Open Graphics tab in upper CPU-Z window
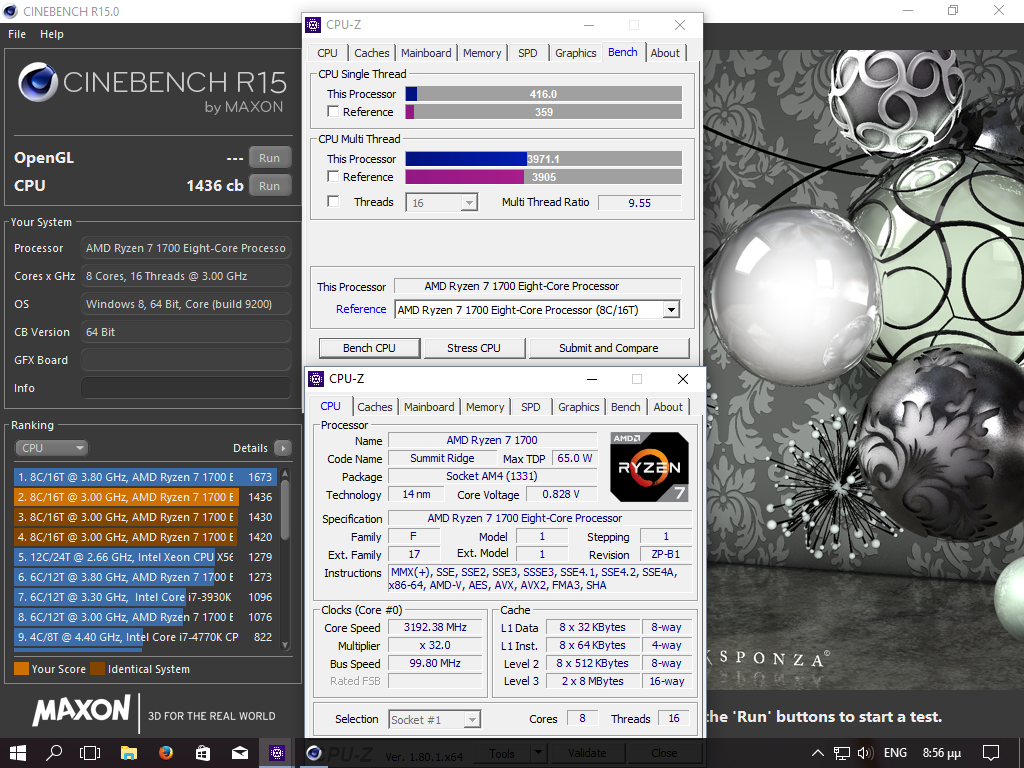Image resolution: width=1024 pixels, height=768 pixels. click(575, 53)
